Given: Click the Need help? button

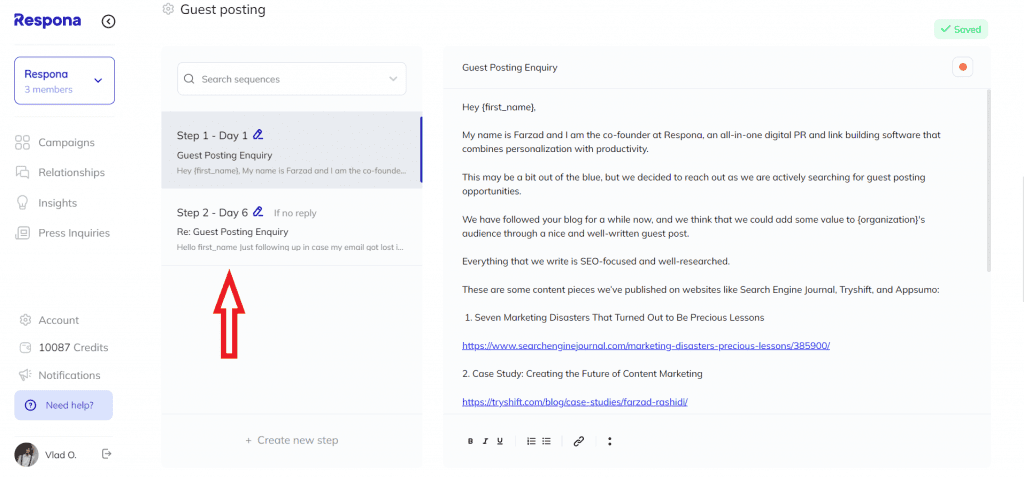Looking at the screenshot, I should coord(63,405).
